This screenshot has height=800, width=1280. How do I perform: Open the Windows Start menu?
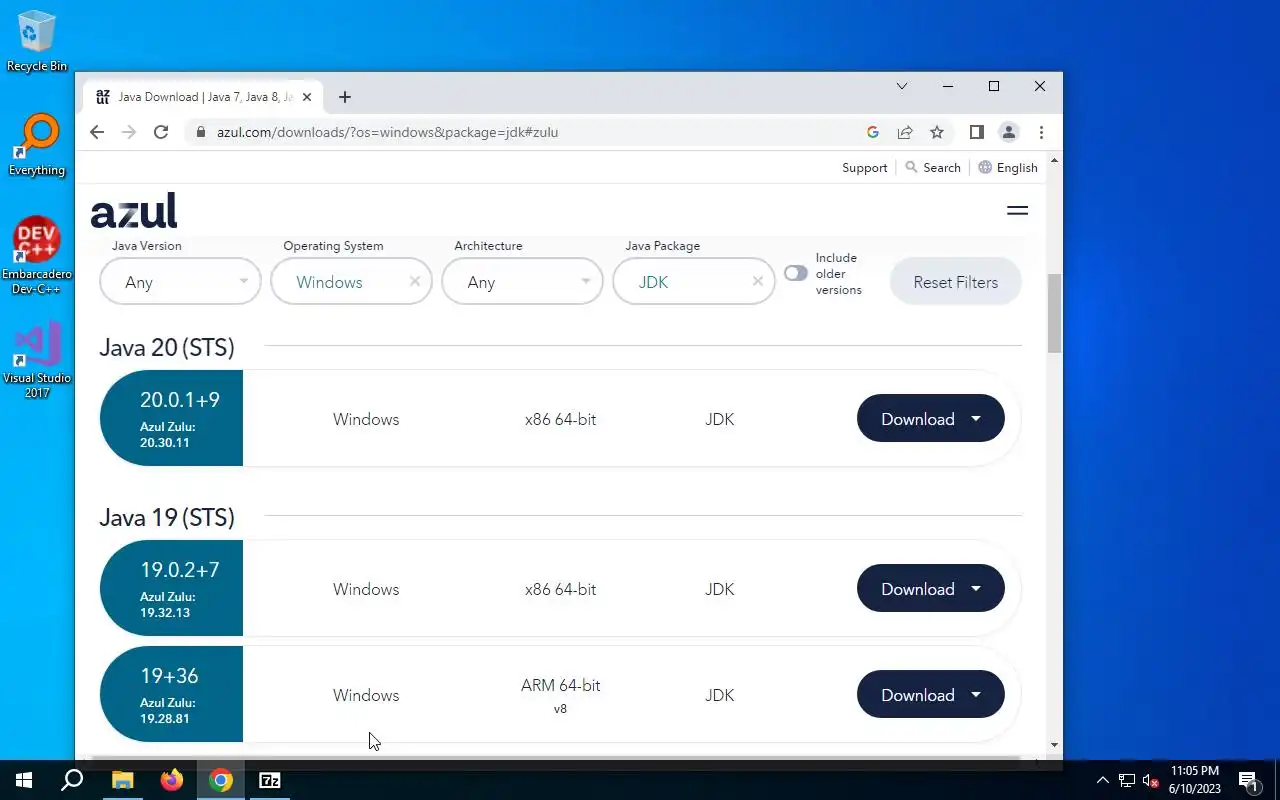24,780
